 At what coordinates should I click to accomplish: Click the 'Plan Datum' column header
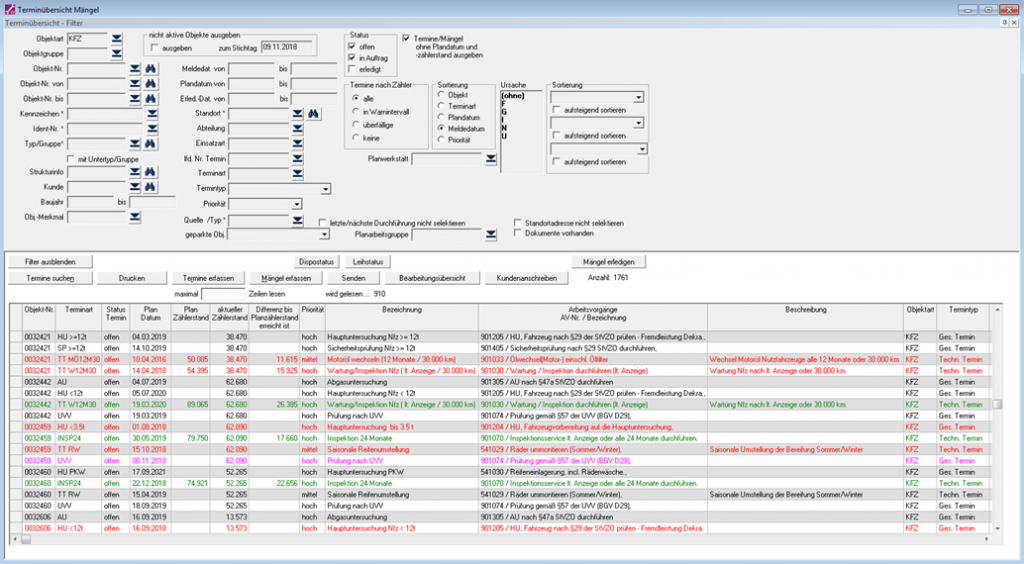(150, 314)
